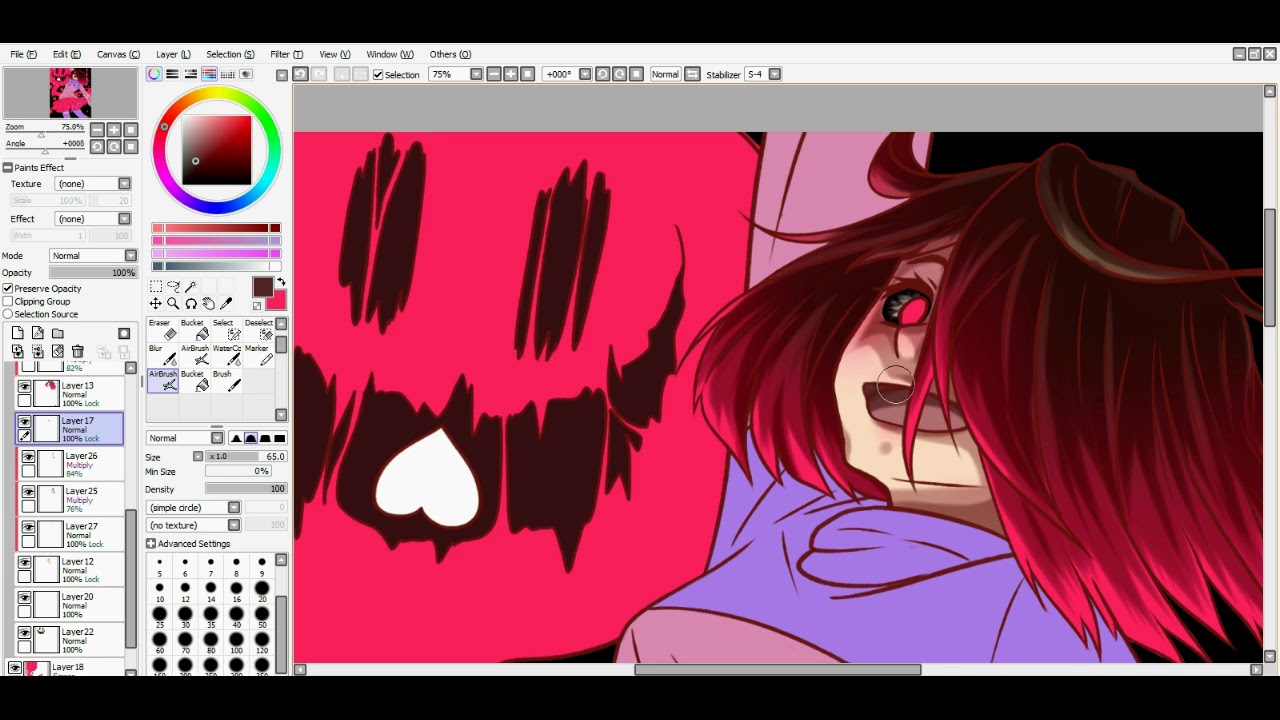This screenshot has height=720, width=1280.
Task: Select the Blur brush
Action: pyautogui.click(x=161, y=355)
